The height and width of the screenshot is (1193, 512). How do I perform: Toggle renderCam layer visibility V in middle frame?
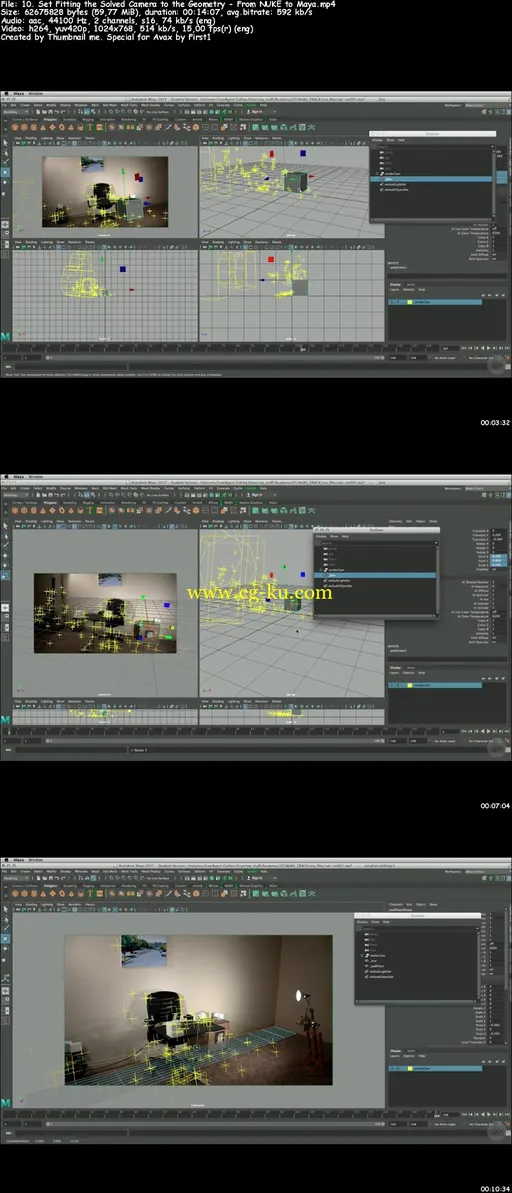pyautogui.click(x=392, y=685)
